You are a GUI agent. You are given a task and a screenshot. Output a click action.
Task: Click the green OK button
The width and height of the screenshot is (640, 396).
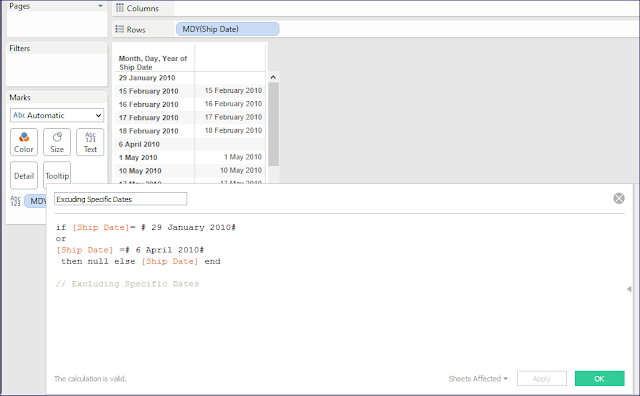click(x=599, y=378)
